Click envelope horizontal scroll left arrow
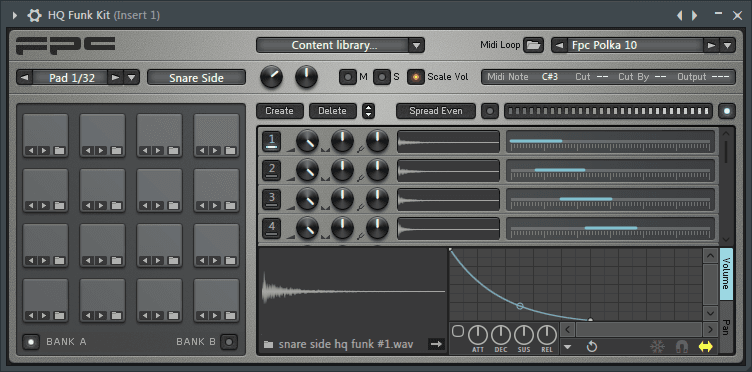This screenshot has height=372, width=752. pos(568,330)
